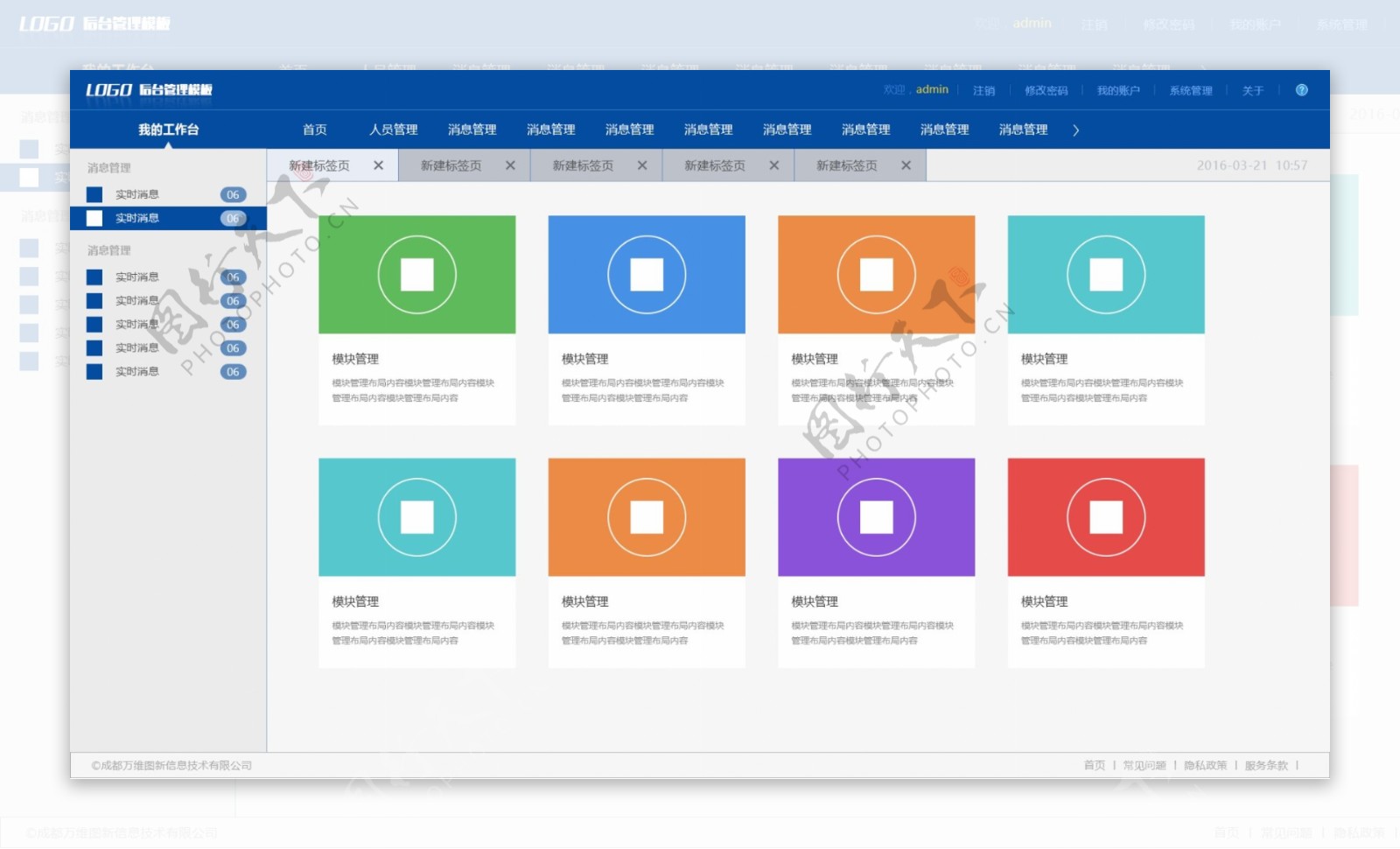
Task: Close the third 新建标签页 tab
Action: pyautogui.click(x=642, y=165)
